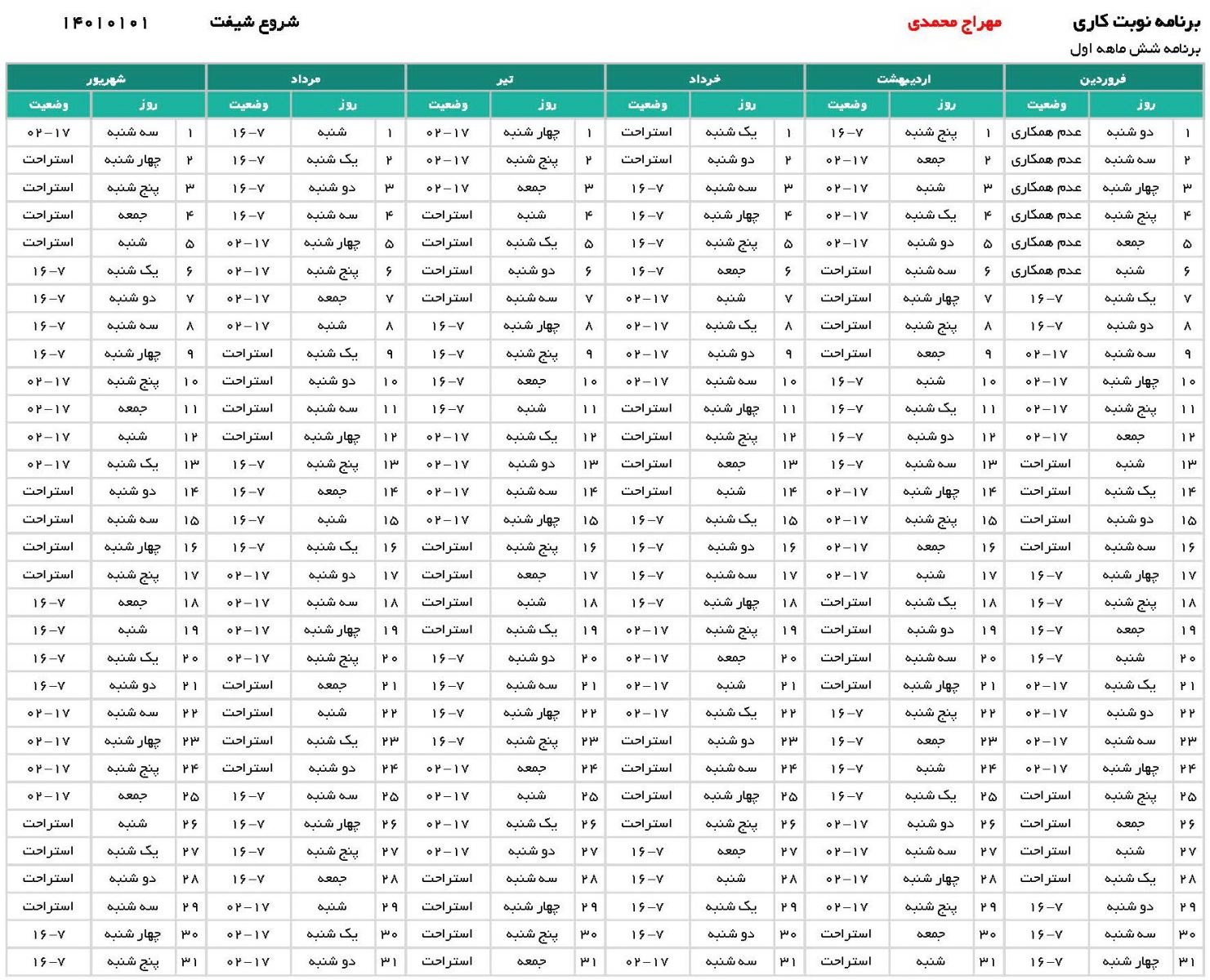Select the shift start date '۱۴۰۱۰۱۰۱'
Screen dimensions: 1210x980
pos(105,23)
